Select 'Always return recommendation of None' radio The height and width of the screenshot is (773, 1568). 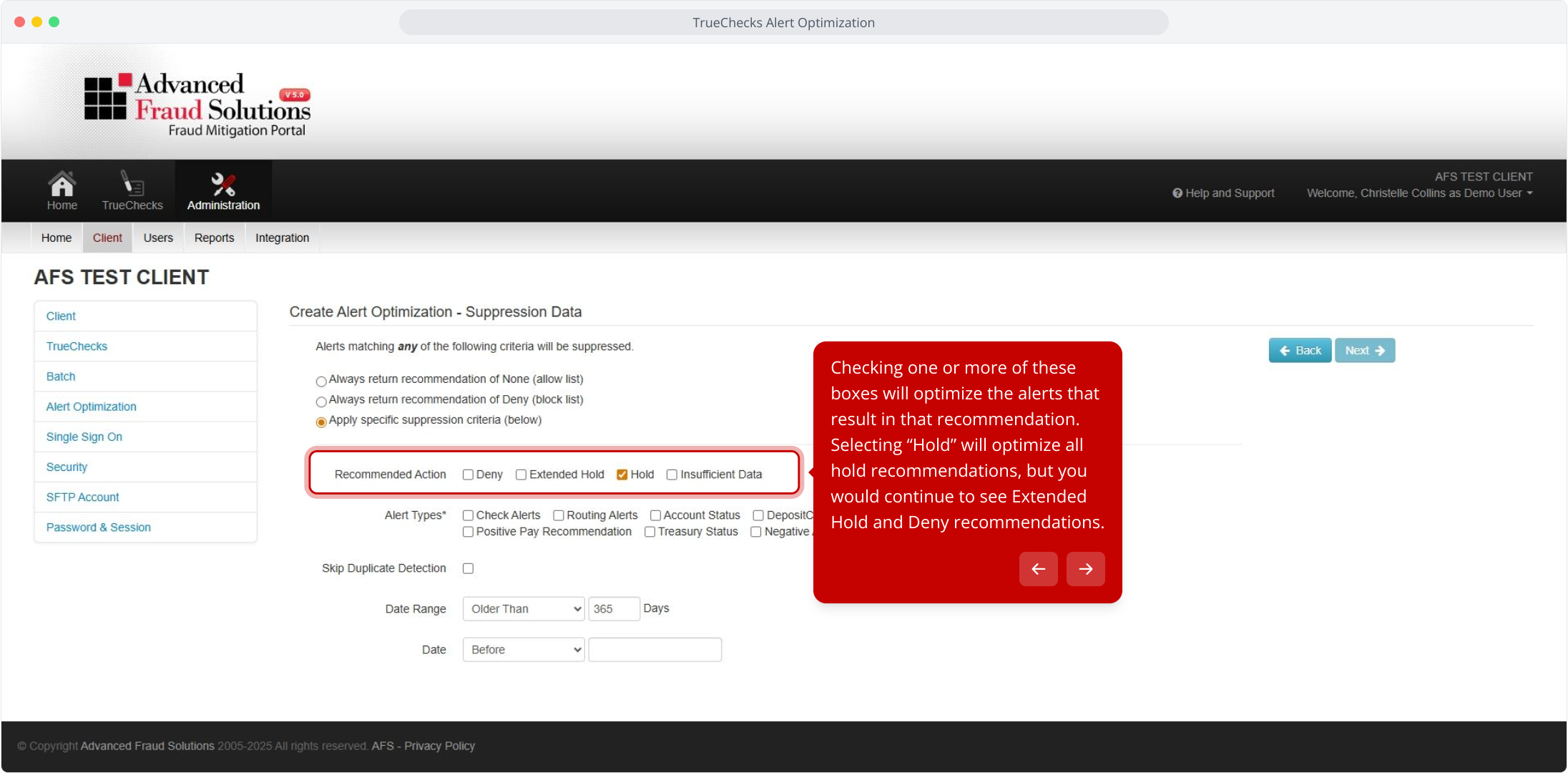321,381
